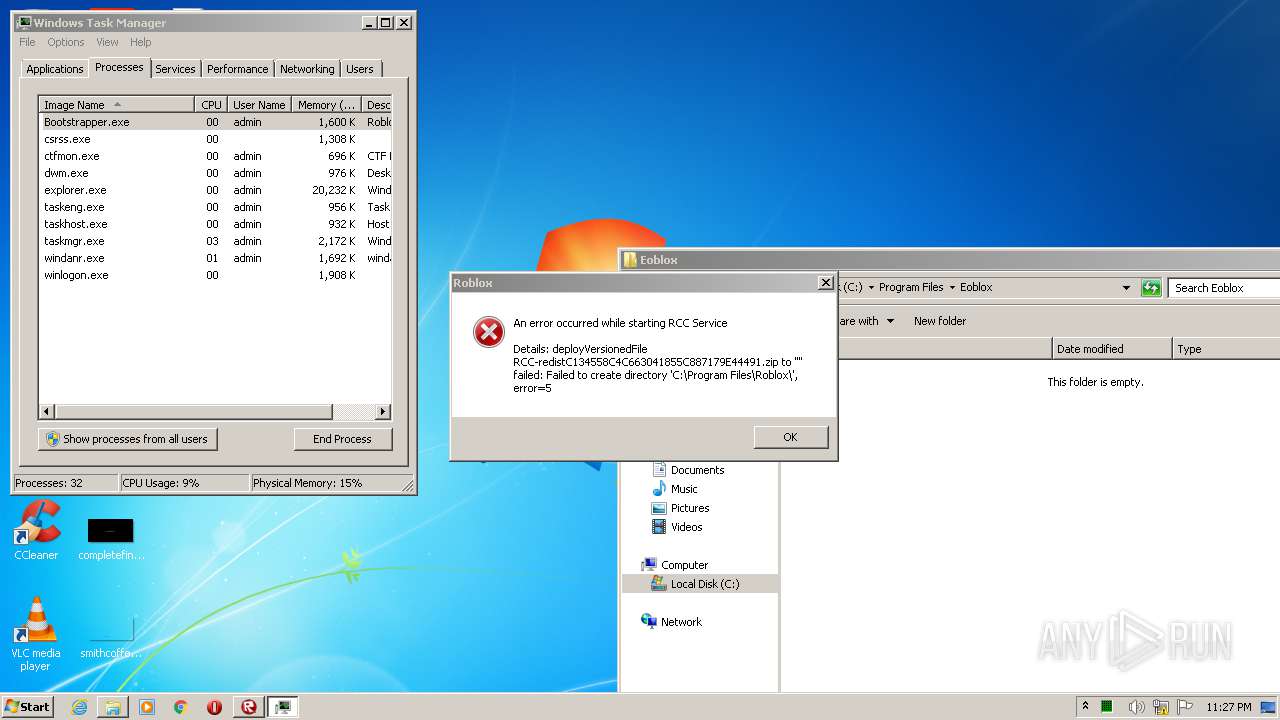Click the End Process button
Screen dimensions: 1280x720
tap(343, 439)
